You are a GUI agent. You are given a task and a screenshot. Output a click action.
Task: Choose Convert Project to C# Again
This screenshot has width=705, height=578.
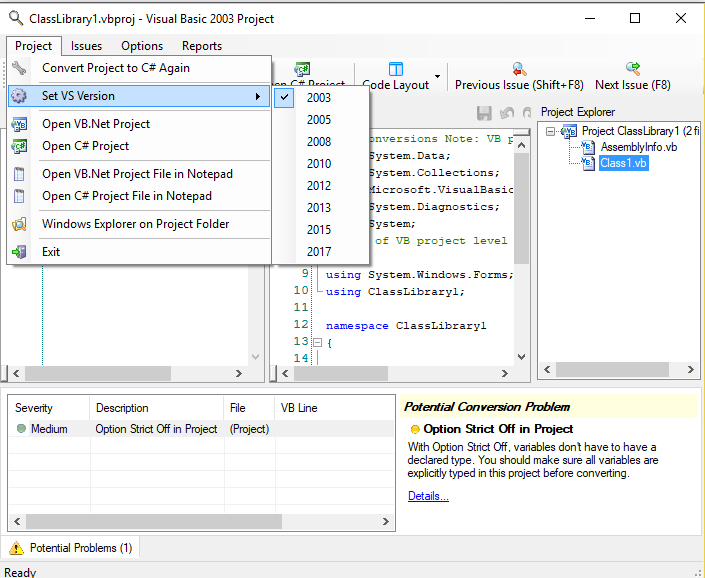139,68
